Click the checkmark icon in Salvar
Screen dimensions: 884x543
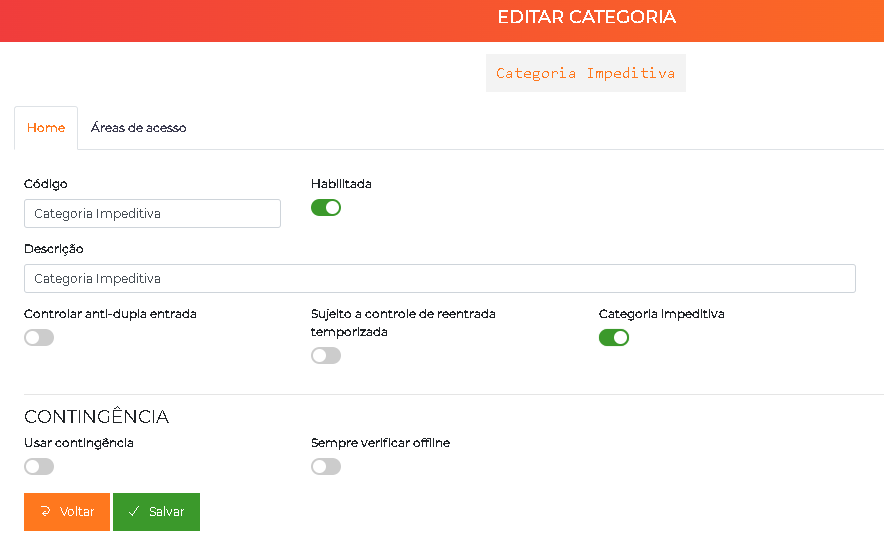click(x=134, y=511)
